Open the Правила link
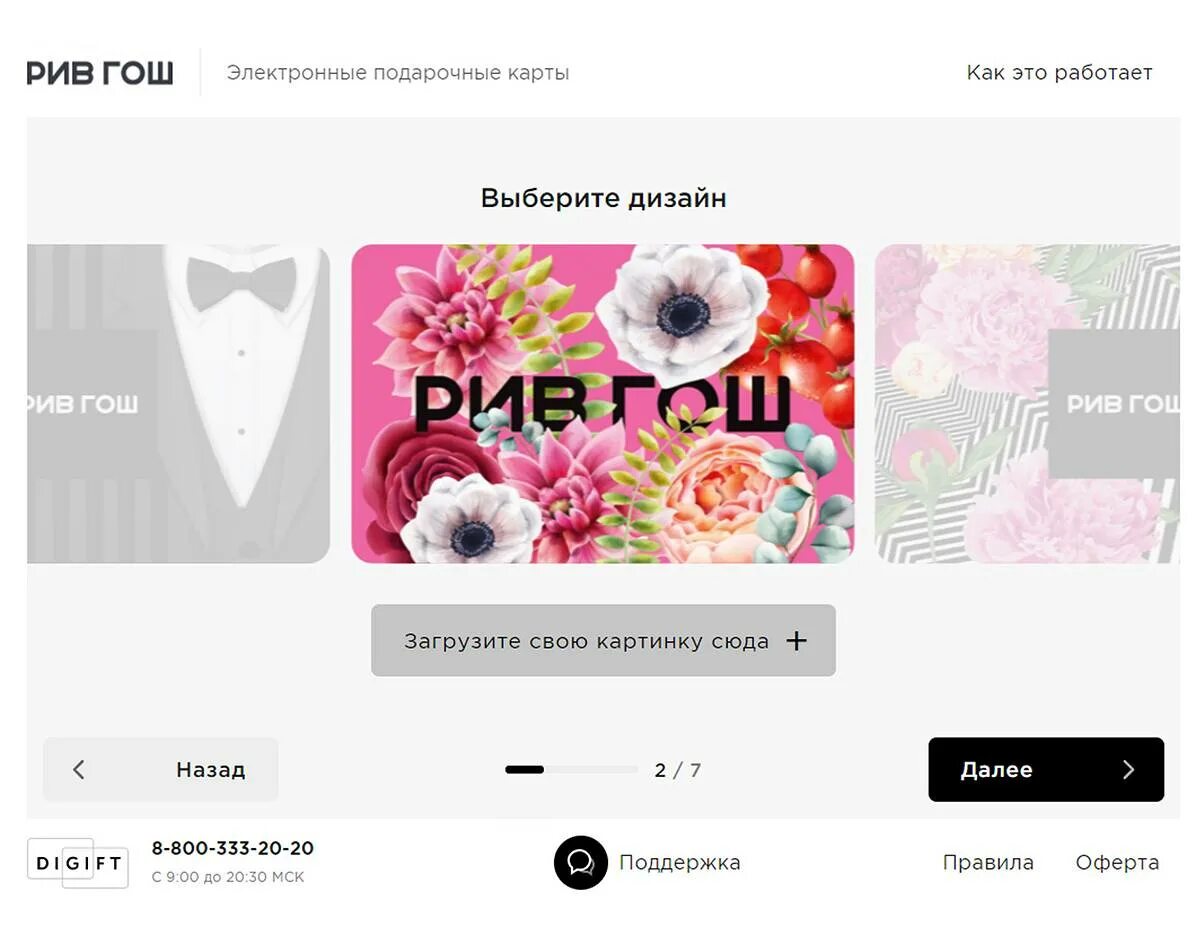The image size is (1200, 929). 988,863
